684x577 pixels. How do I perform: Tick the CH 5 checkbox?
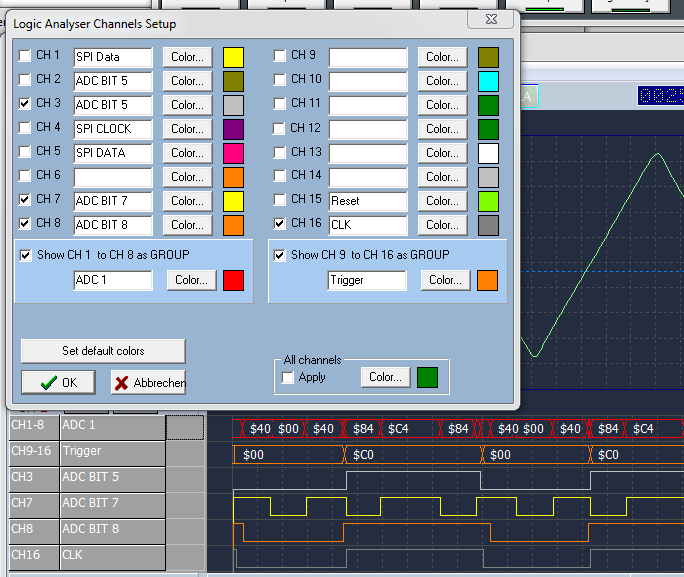[x=25, y=151]
